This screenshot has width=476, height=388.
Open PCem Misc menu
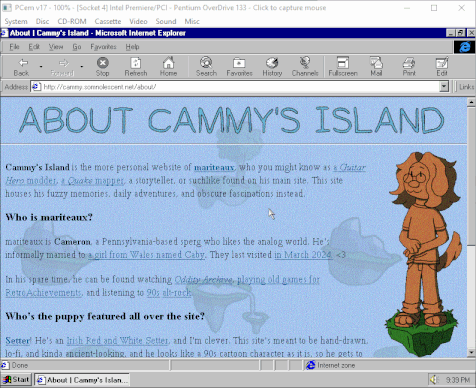point(192,21)
